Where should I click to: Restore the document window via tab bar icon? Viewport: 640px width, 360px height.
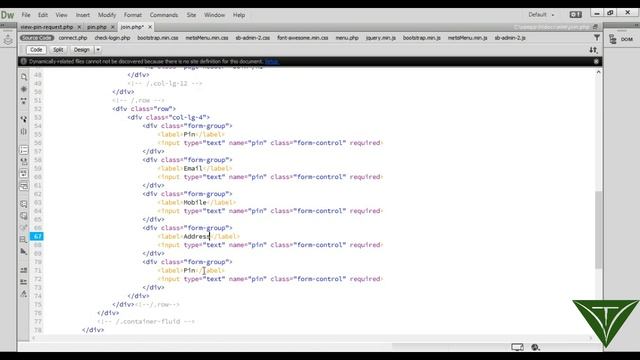tap(595, 27)
